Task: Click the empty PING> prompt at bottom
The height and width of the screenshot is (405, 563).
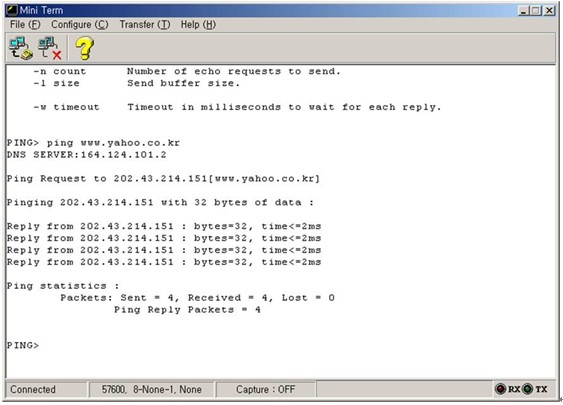Action: [x=23, y=345]
